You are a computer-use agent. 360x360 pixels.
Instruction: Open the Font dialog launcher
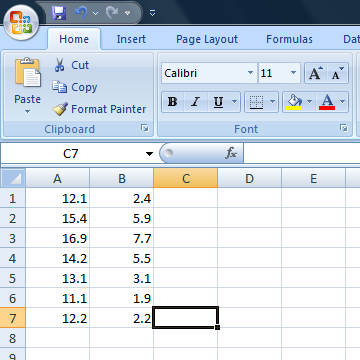(x=344, y=128)
